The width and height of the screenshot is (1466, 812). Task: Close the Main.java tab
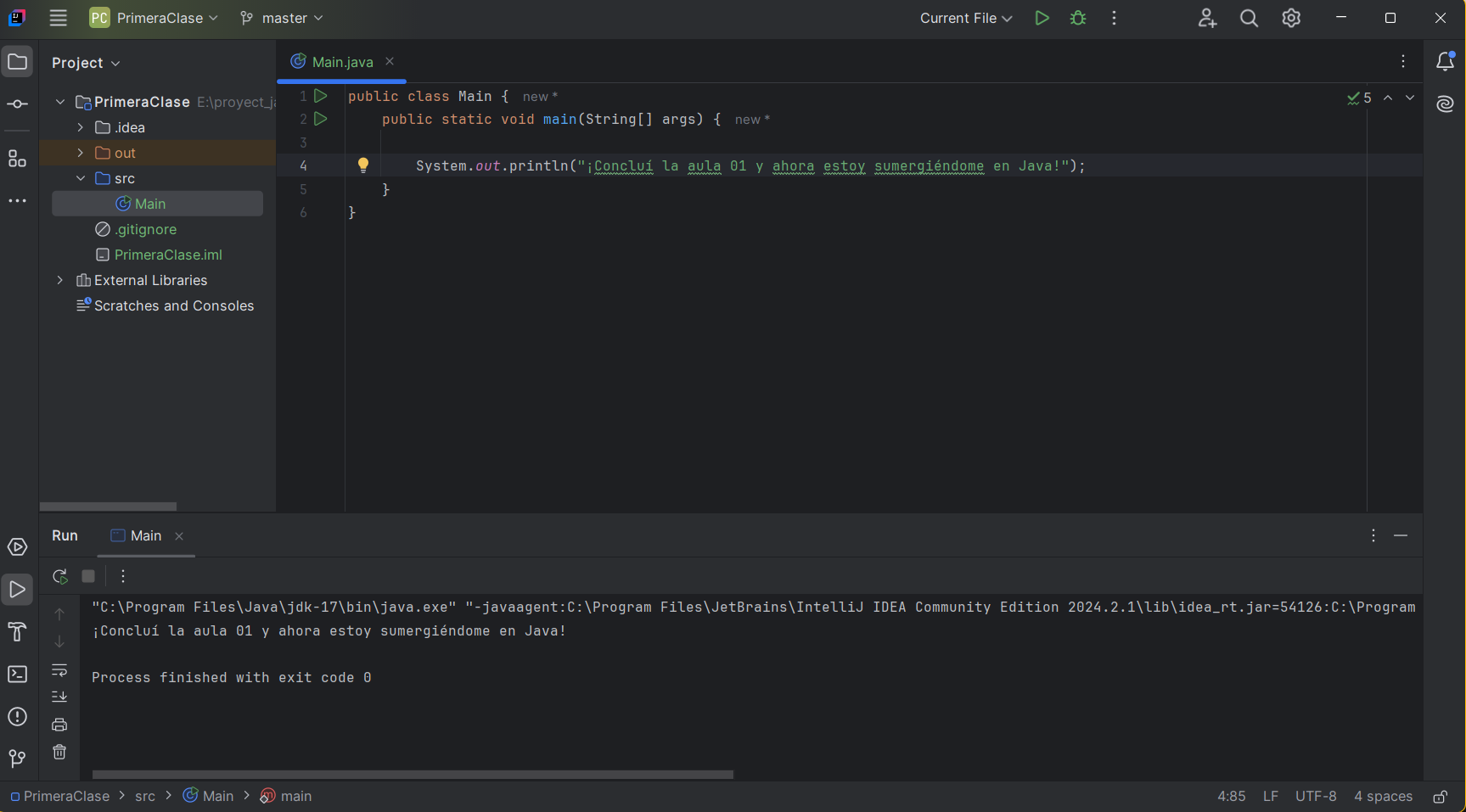tap(390, 61)
